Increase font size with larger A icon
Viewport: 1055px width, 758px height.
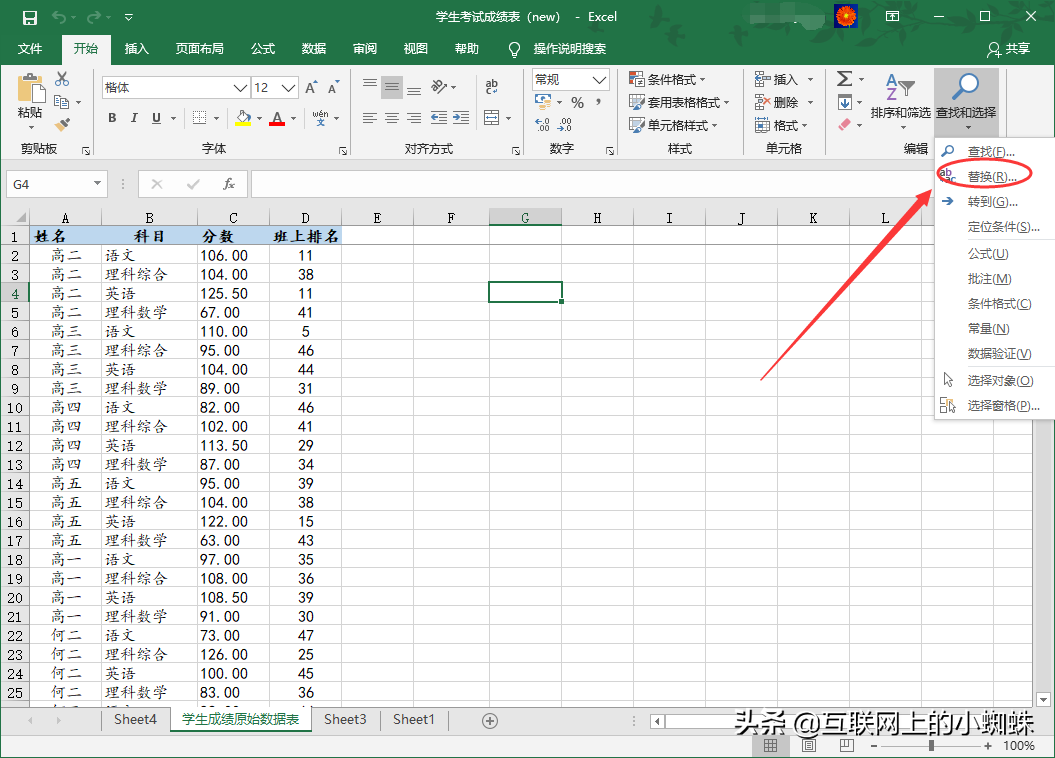(311, 87)
